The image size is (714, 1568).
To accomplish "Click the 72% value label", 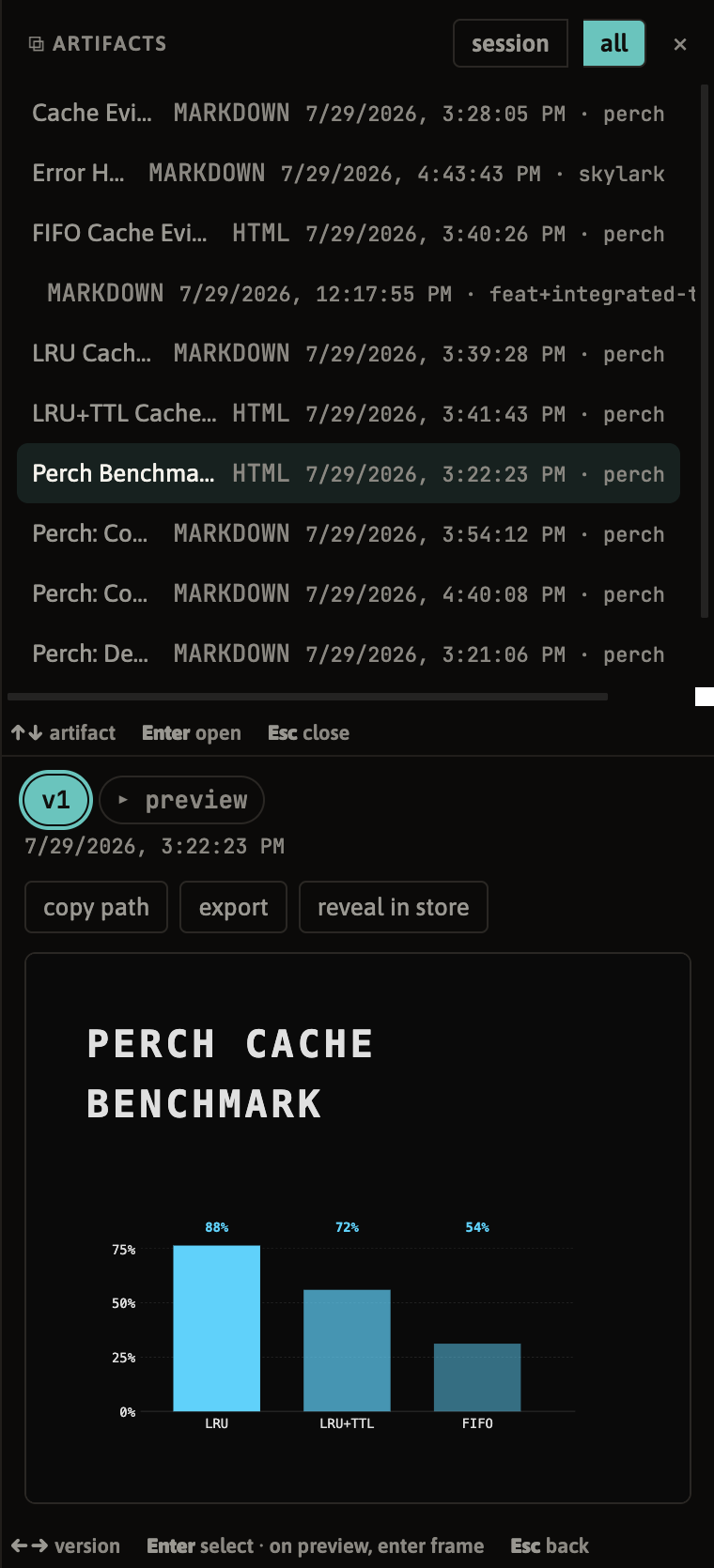I will click(347, 1227).
